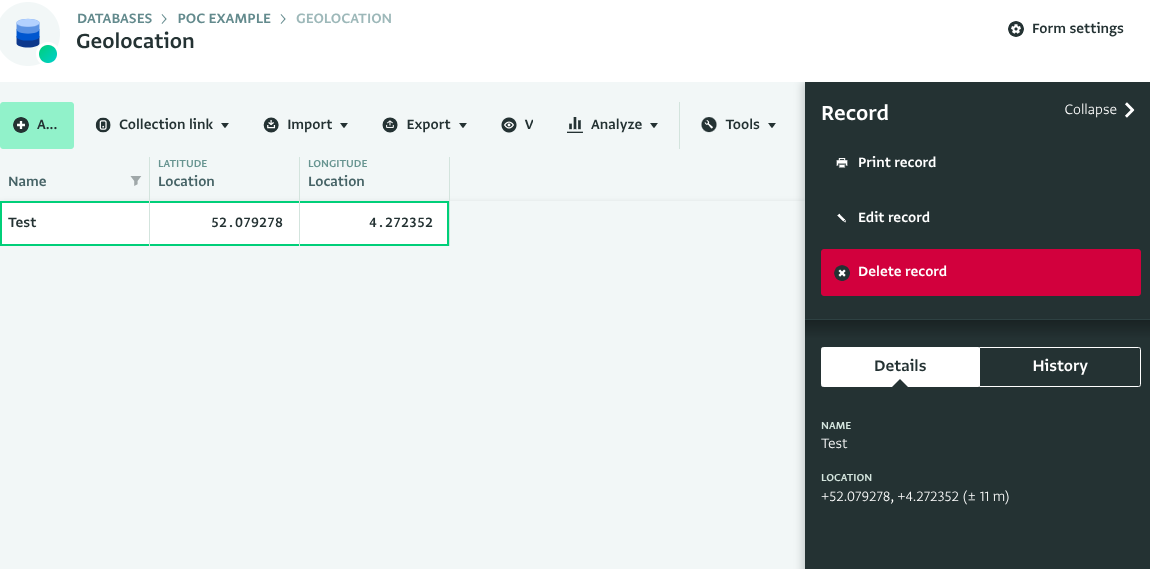
Task: Print the selected record
Action: pos(896,163)
